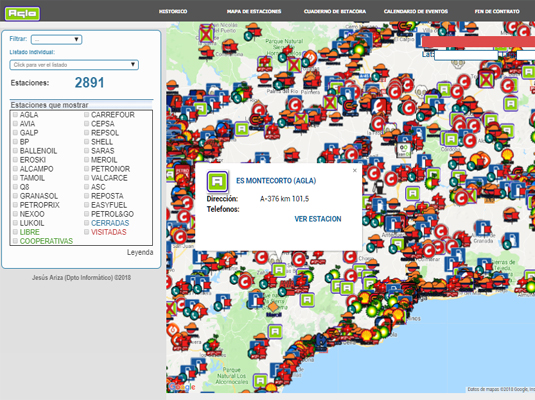Tick the VISITADAS checkbox
Screen dimensions: 535x400
(x=87, y=232)
